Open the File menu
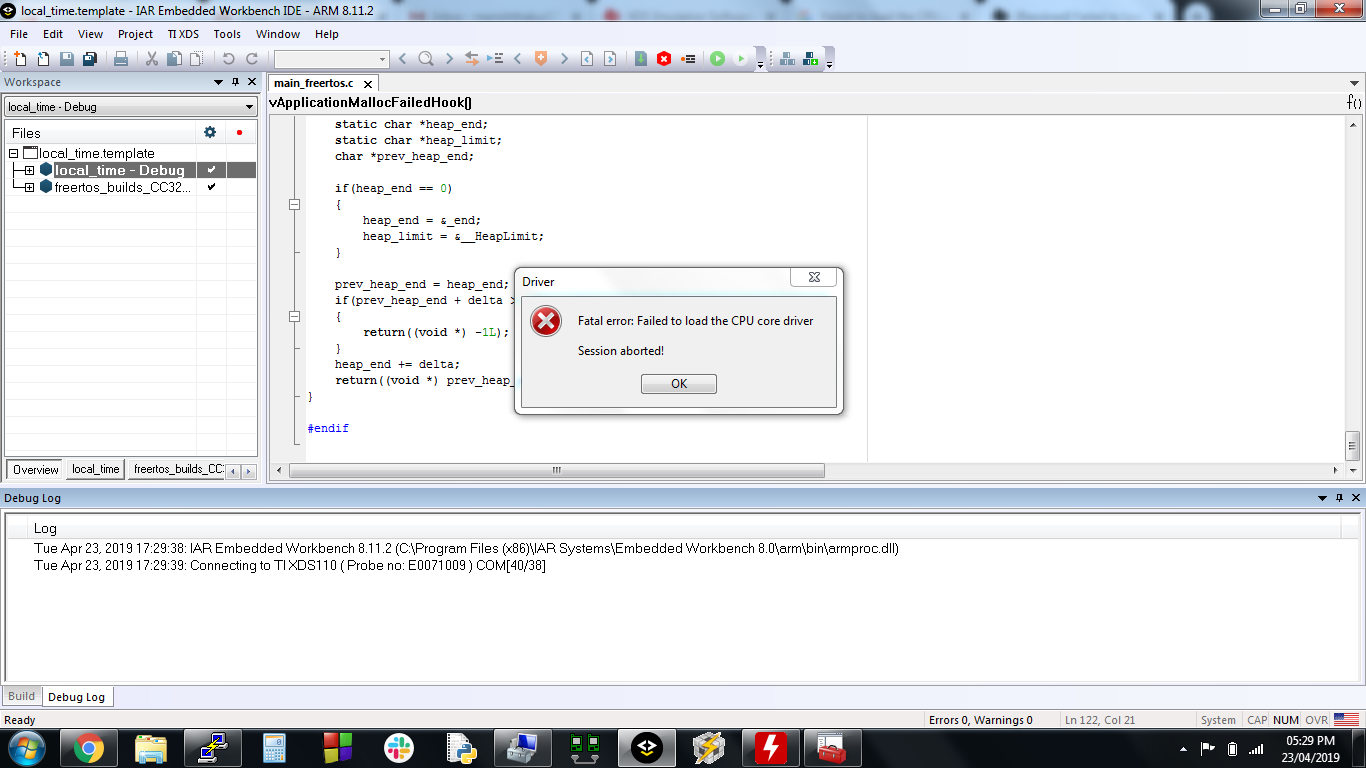The image size is (1366, 768). 19,34
